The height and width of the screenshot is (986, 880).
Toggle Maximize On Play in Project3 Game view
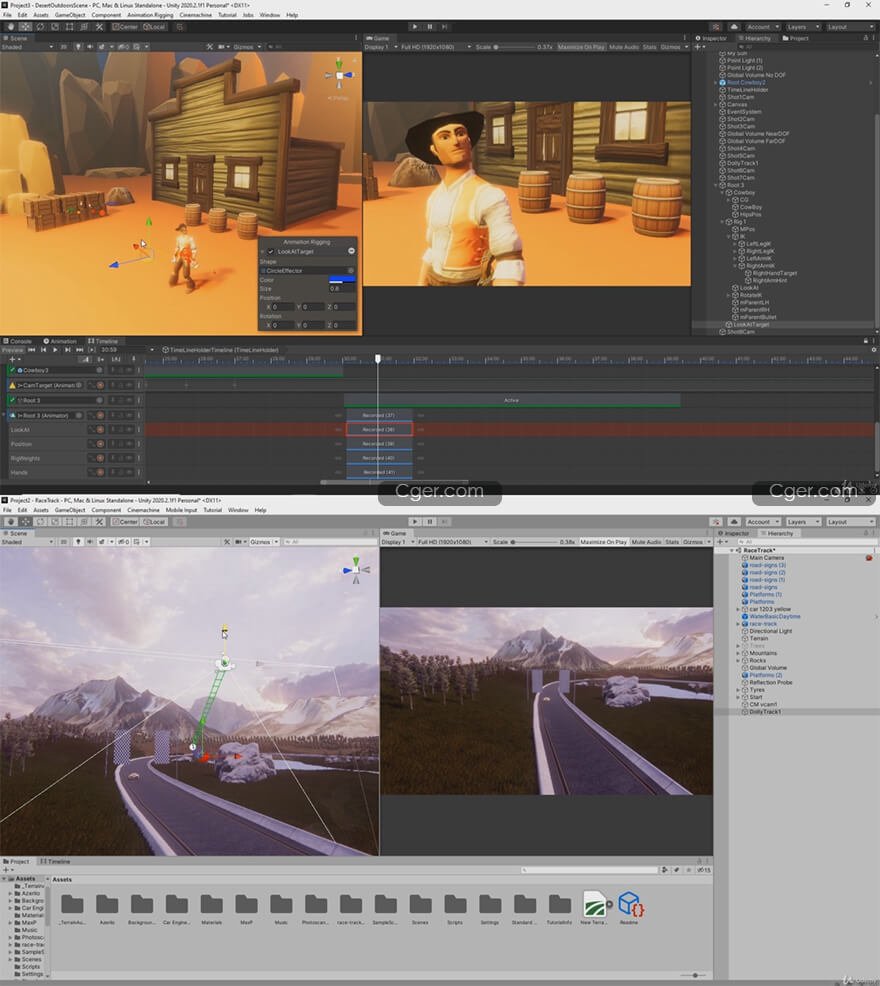(x=581, y=47)
